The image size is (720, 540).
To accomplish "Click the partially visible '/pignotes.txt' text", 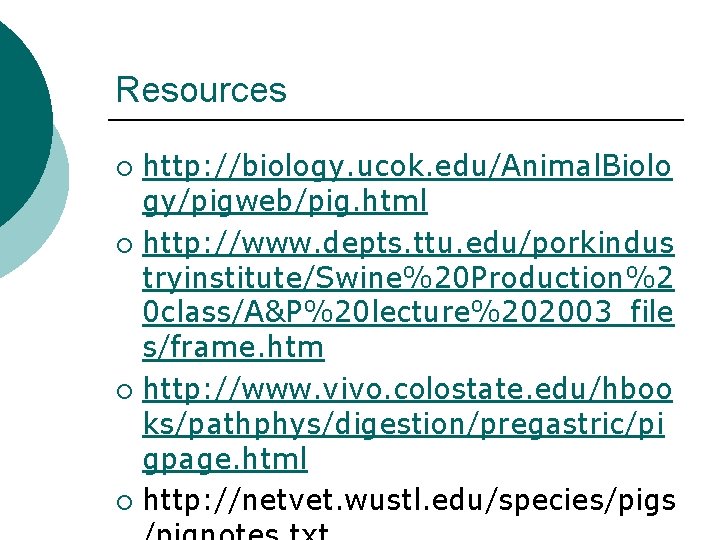I will coord(236,531).
